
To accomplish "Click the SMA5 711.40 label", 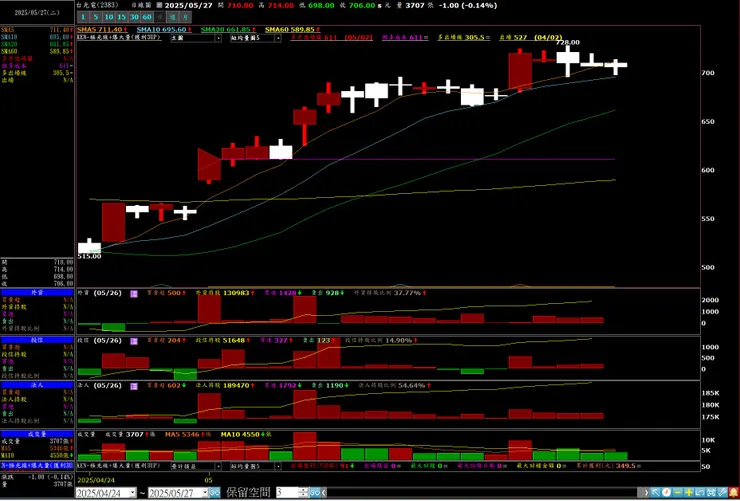I will coord(102,29).
